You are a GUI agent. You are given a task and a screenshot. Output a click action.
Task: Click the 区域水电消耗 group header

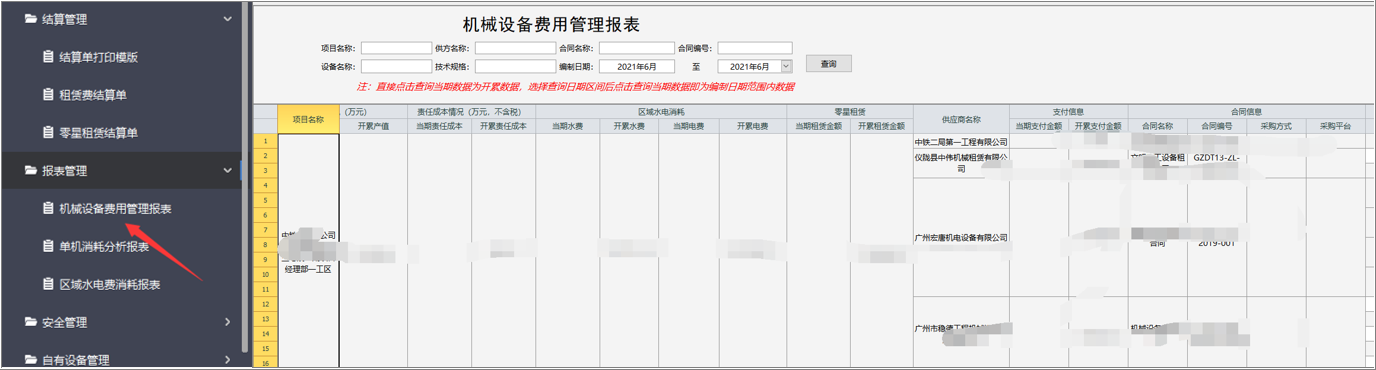pos(661,112)
